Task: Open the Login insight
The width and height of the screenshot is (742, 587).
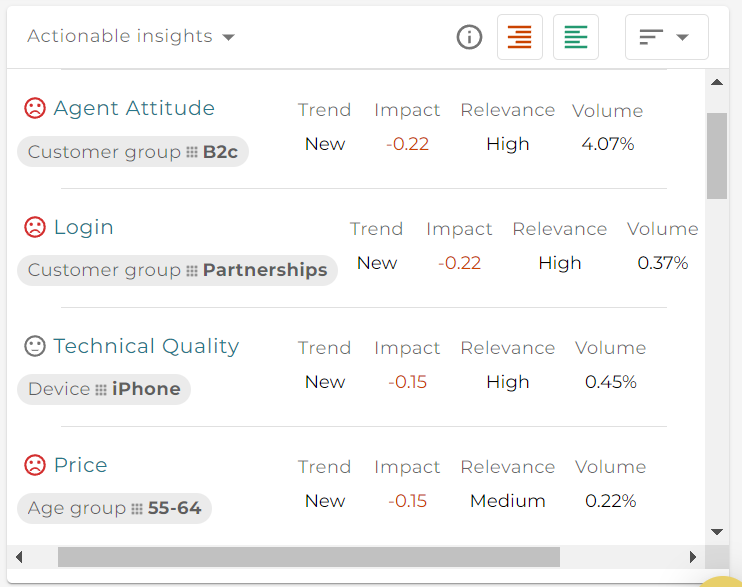Action: point(84,228)
